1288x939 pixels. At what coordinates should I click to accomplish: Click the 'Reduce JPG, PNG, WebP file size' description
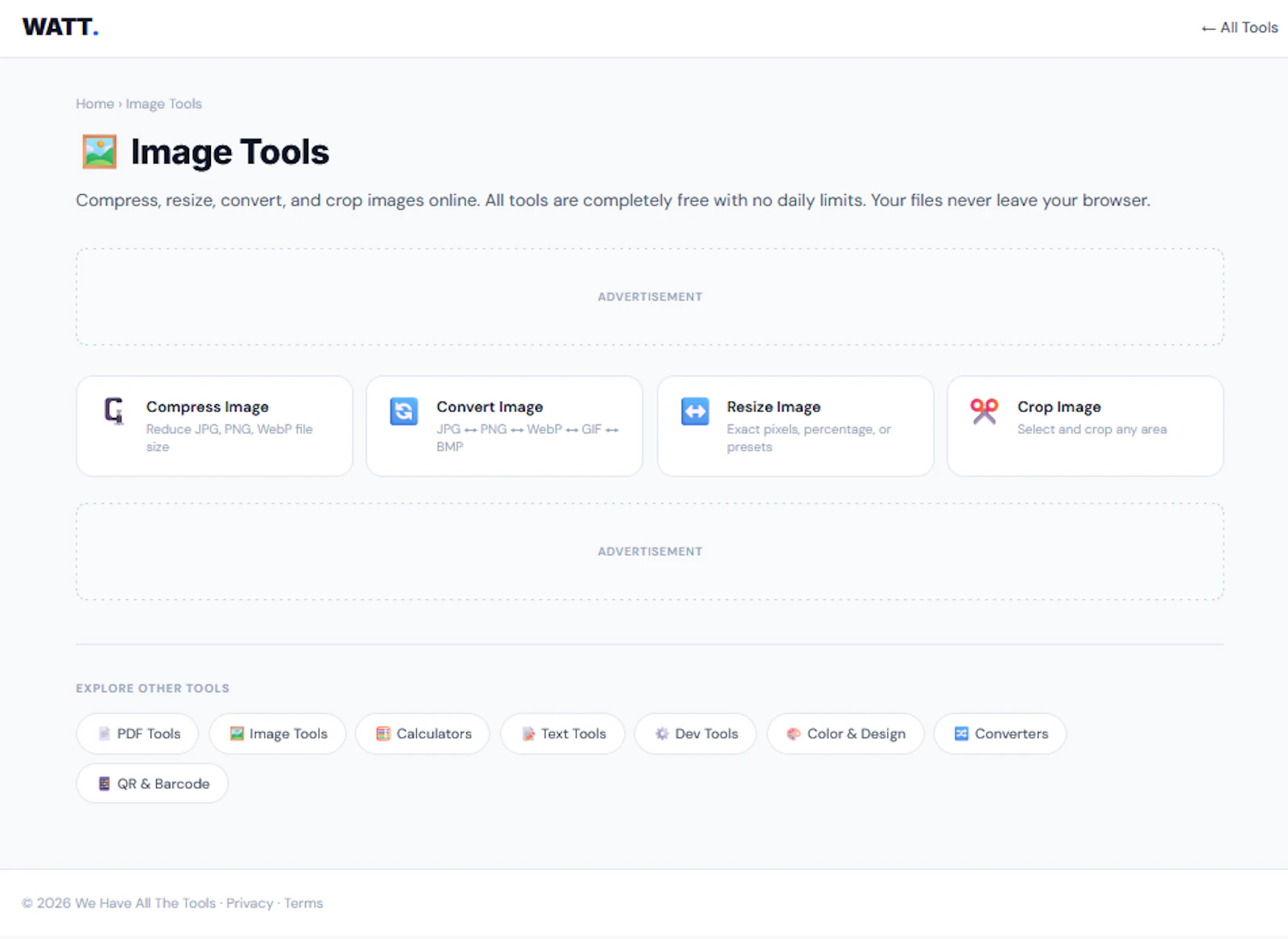[229, 438]
